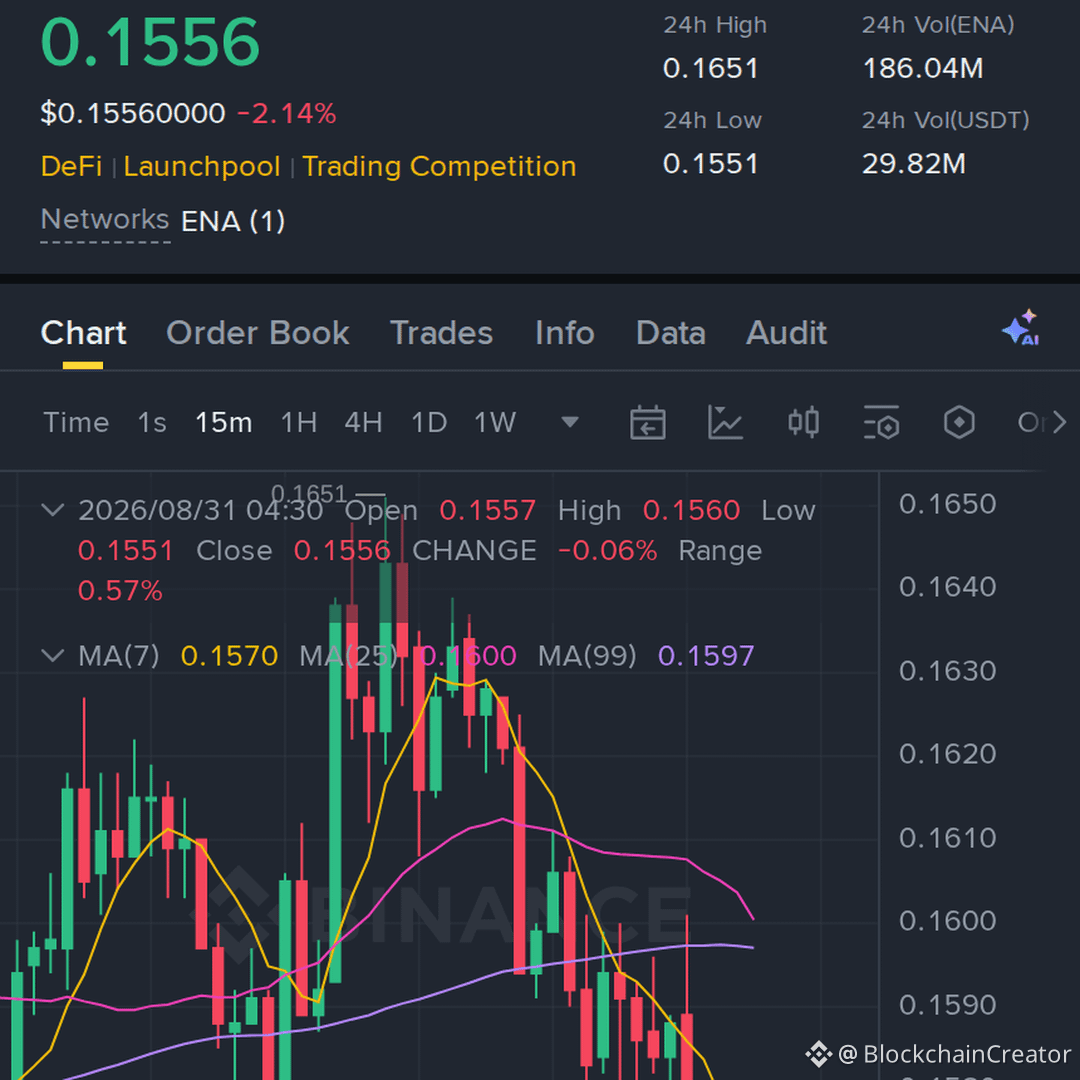The width and height of the screenshot is (1080, 1080).
Task: Open the line chart indicators icon
Action: [725, 422]
